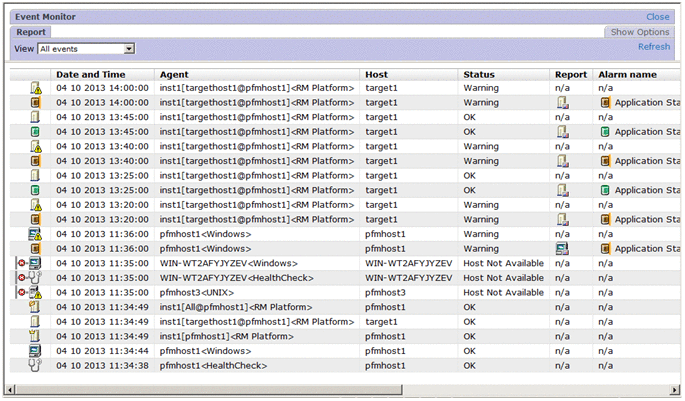The width and height of the screenshot is (685, 401).
Task: Click health check icon for WIN-WT2AFYJYZEV HealthCheck row
Action: point(33,278)
